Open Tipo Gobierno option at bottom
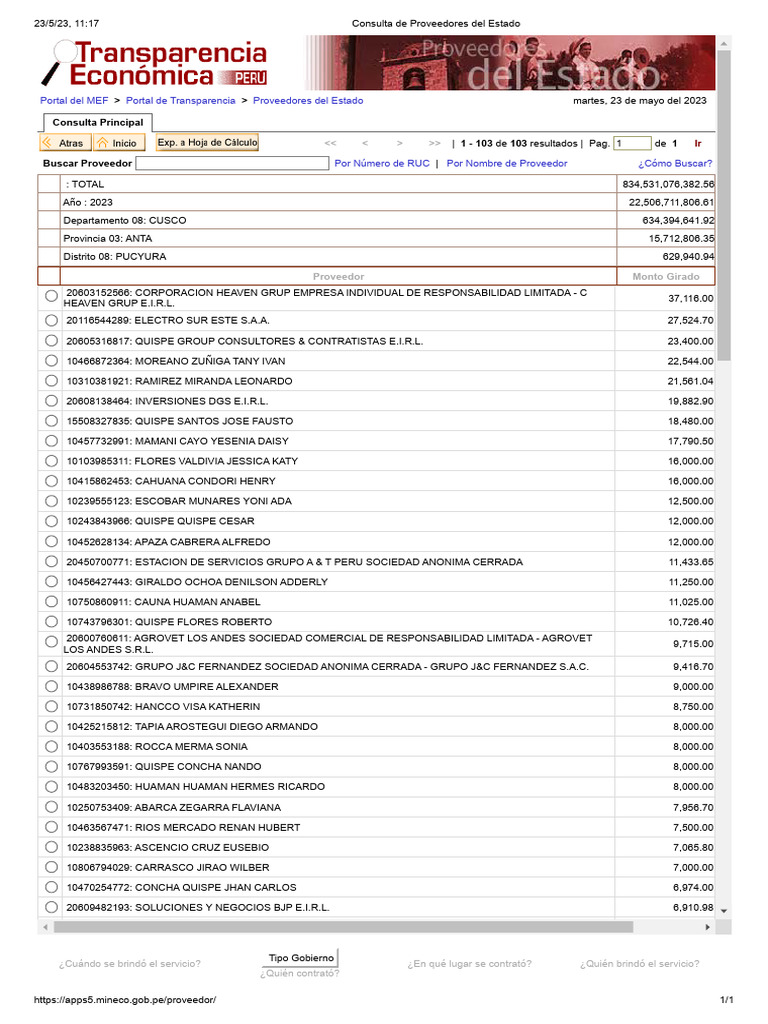 coord(301,958)
